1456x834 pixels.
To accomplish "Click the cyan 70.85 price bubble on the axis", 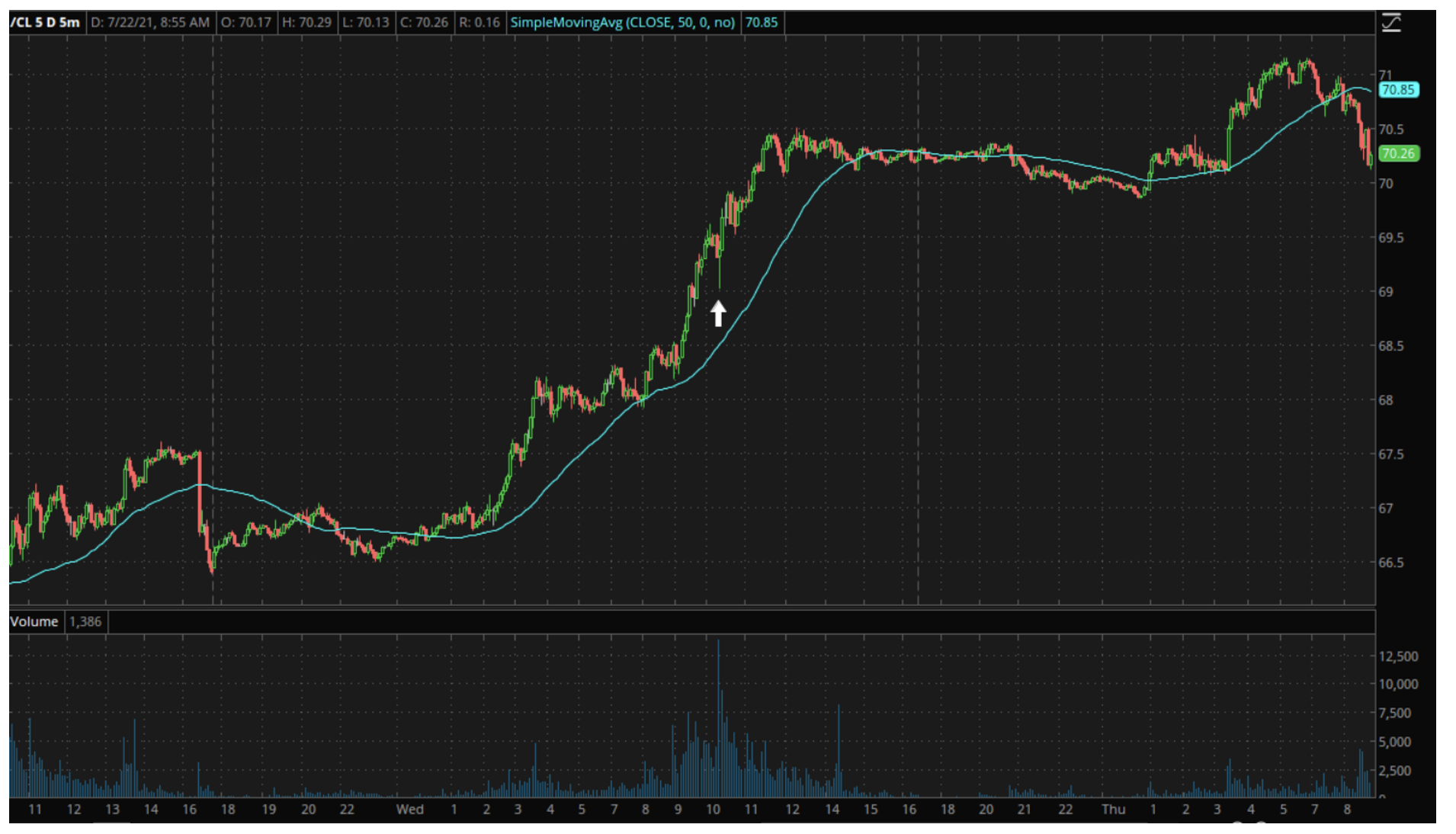I will pyautogui.click(x=1398, y=90).
